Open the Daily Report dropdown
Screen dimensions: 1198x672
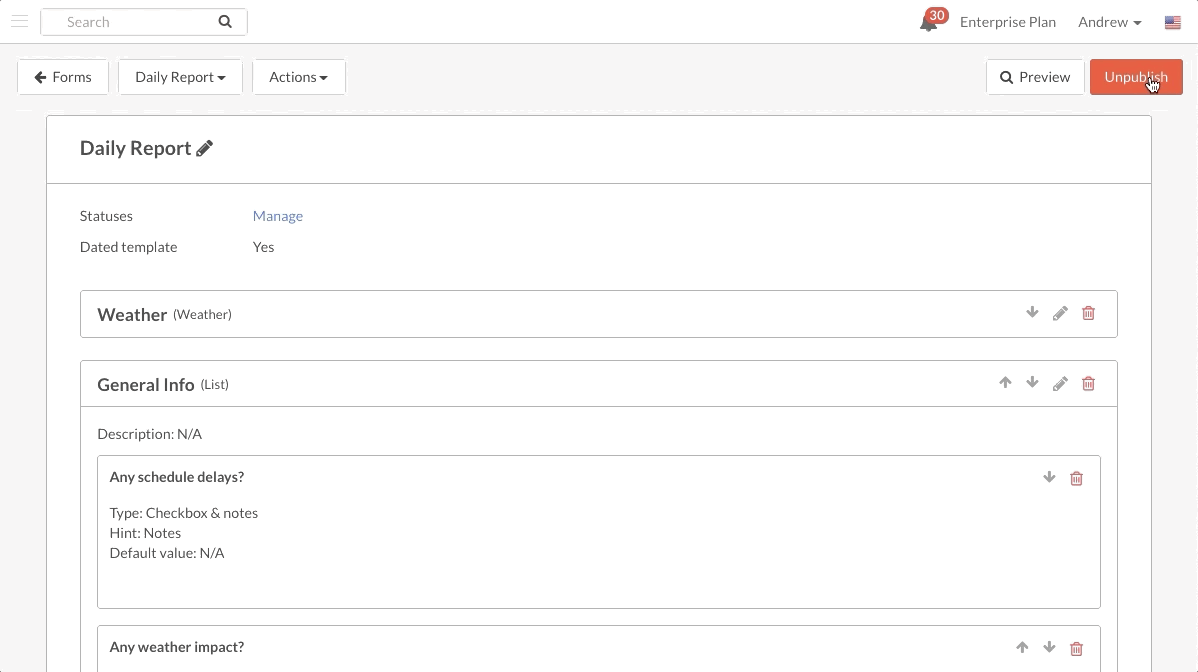(x=180, y=77)
